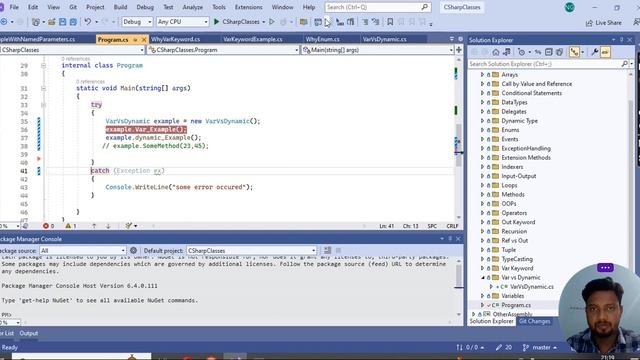Screen dimensions: 640x360
Task: Click the Solution Explorer search magnifier icon
Action: click(x=624, y=64)
